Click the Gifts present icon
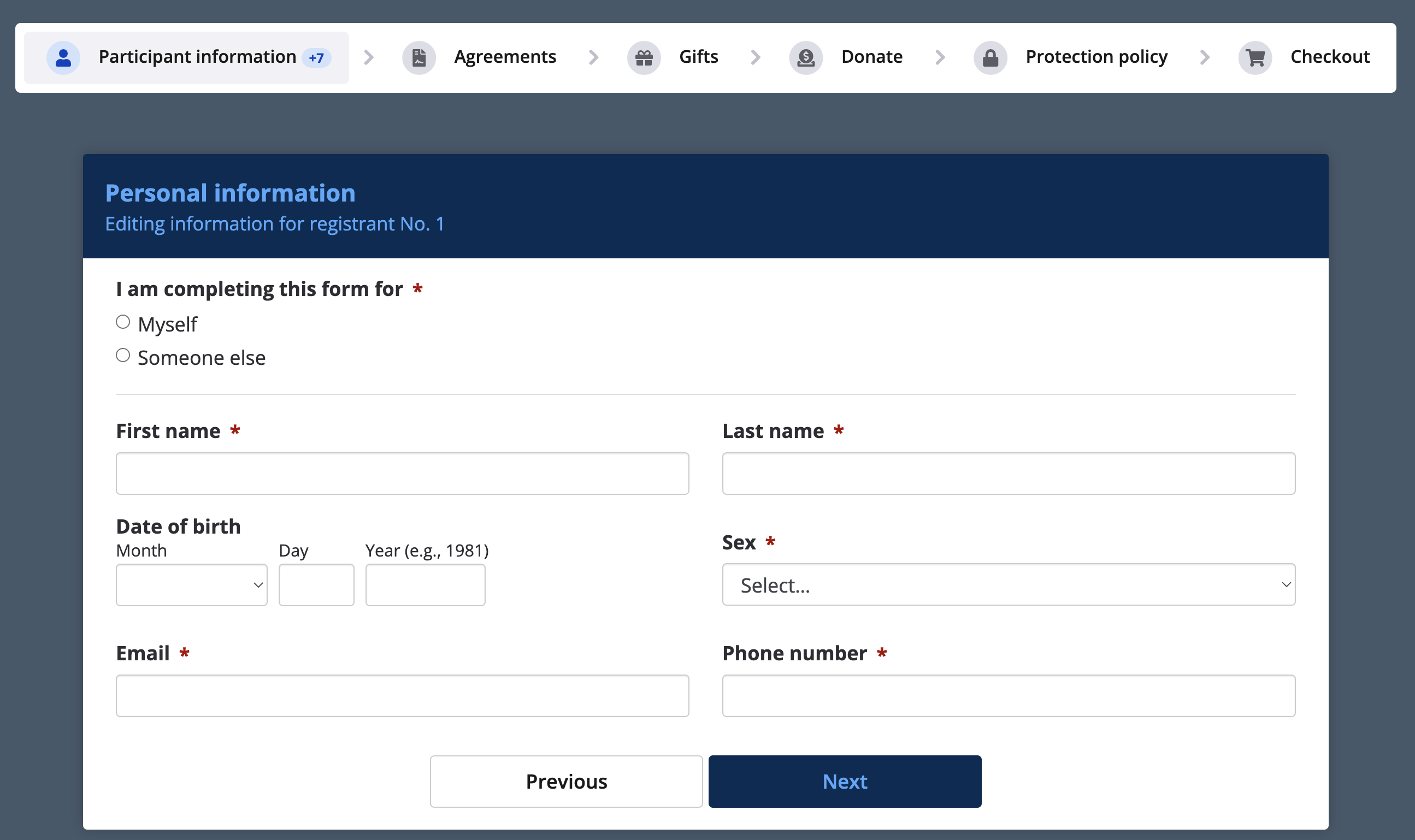 [644, 58]
